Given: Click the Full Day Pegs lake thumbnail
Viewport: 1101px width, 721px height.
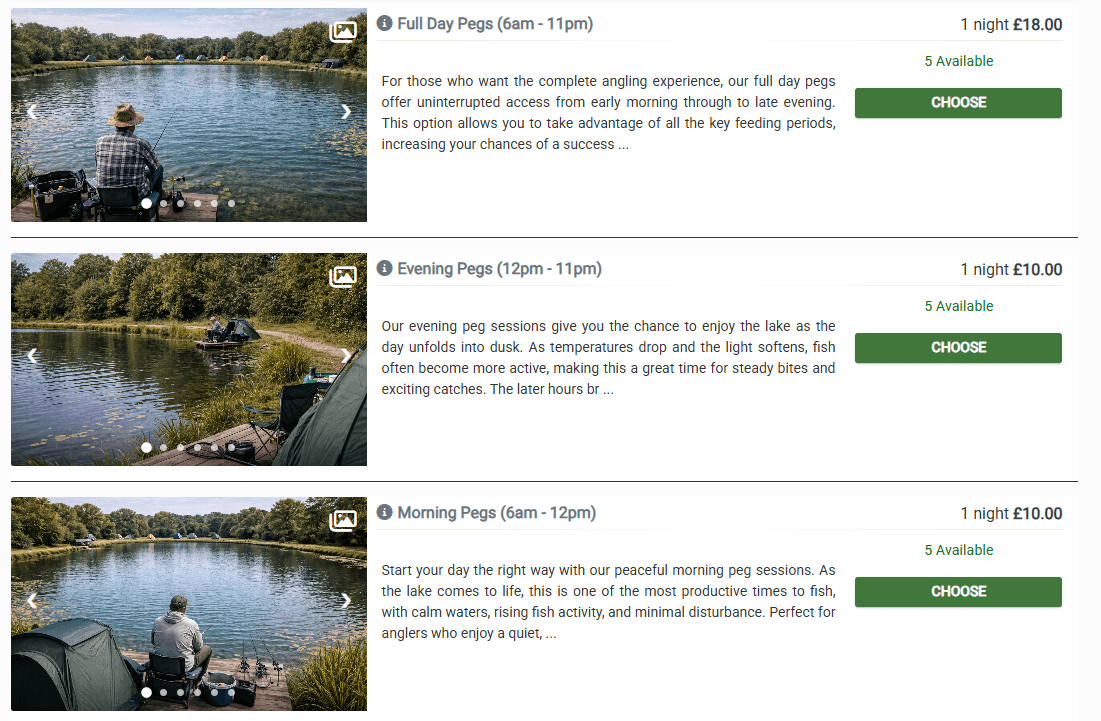Looking at the screenshot, I should 188,114.
